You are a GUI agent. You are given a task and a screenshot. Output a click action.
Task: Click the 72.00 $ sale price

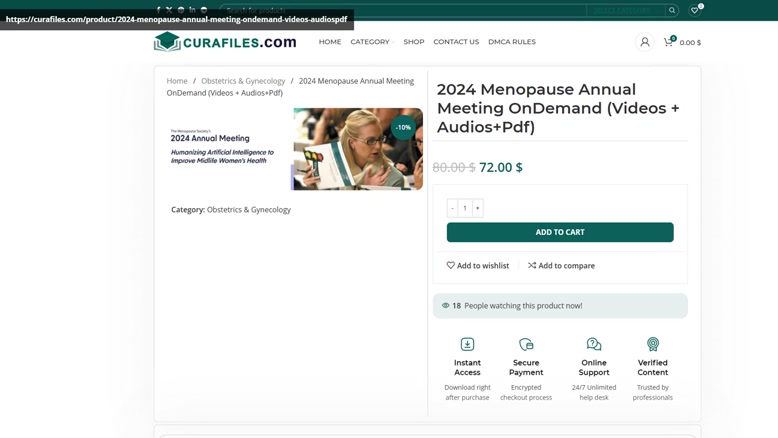(x=501, y=167)
